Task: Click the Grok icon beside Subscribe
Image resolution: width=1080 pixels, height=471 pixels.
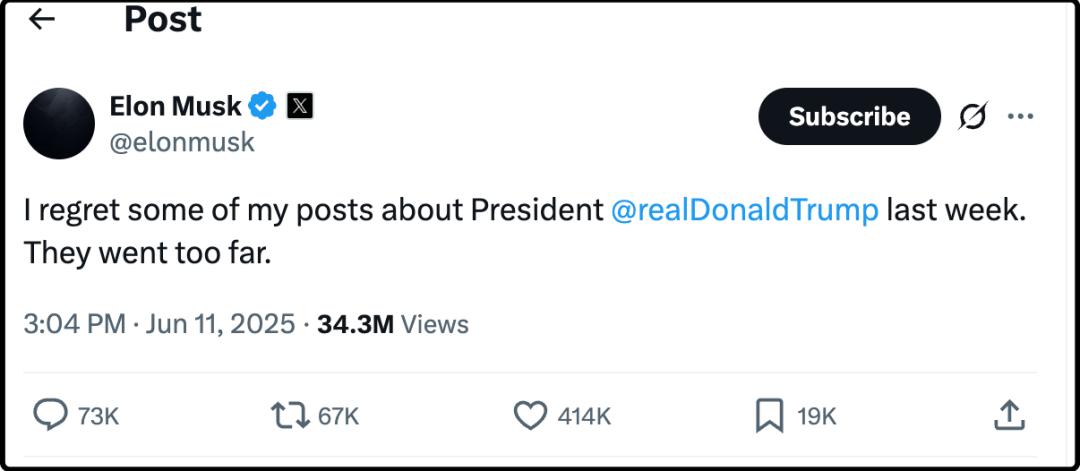Action: (972, 117)
